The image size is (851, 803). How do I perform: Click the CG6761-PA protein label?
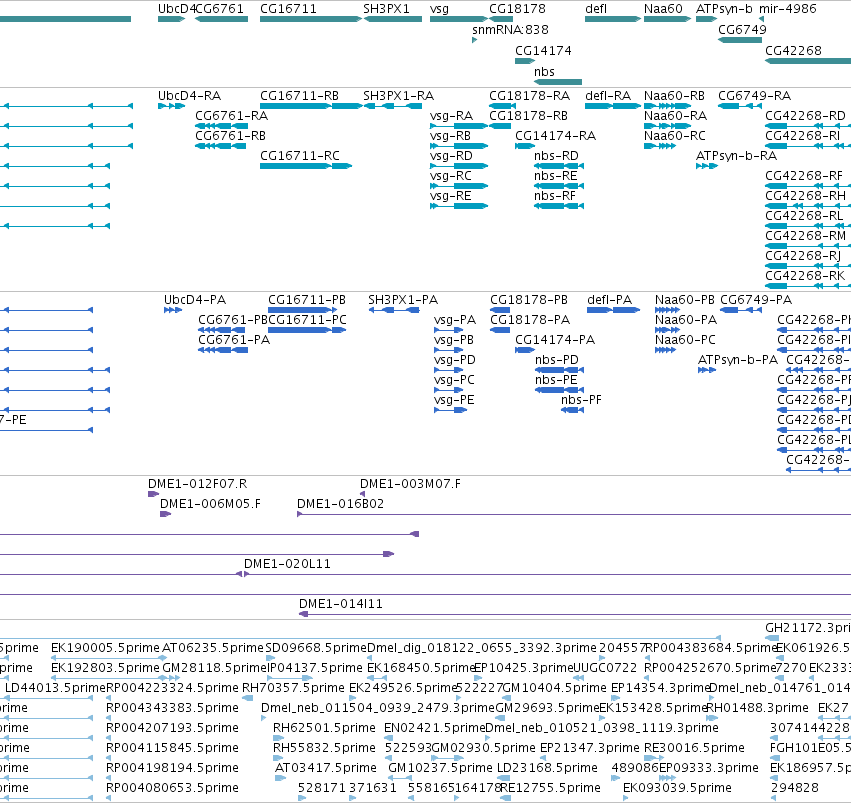click(234, 340)
